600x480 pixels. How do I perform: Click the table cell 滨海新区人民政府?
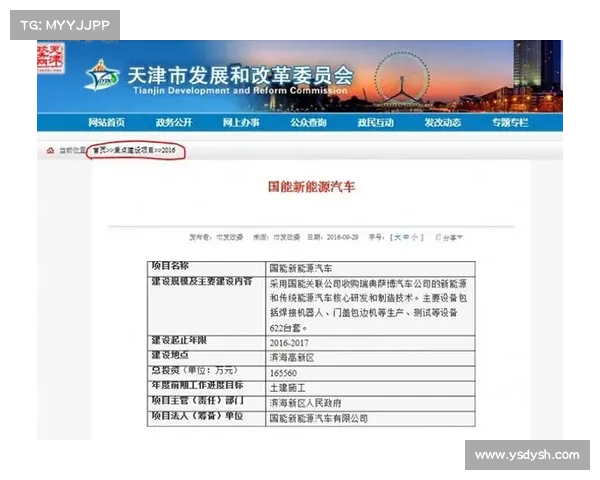[305, 403]
